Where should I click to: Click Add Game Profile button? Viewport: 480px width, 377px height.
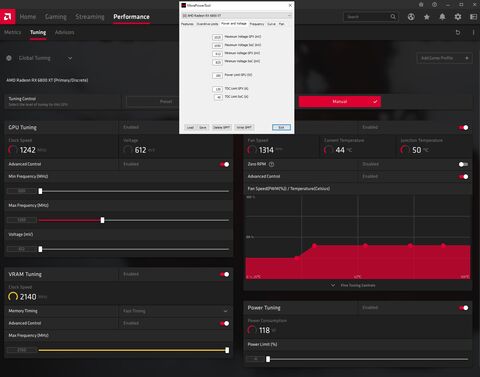pos(444,58)
